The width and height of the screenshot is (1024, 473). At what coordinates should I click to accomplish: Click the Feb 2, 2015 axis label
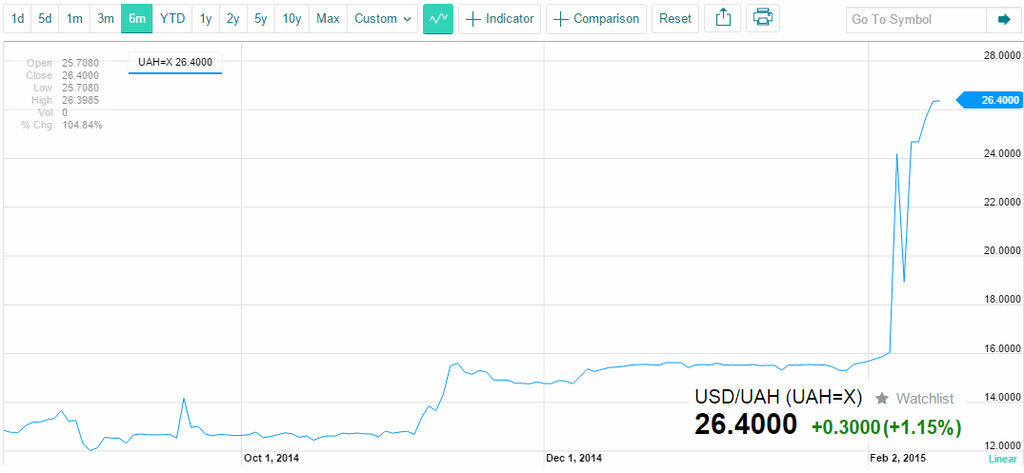point(898,457)
